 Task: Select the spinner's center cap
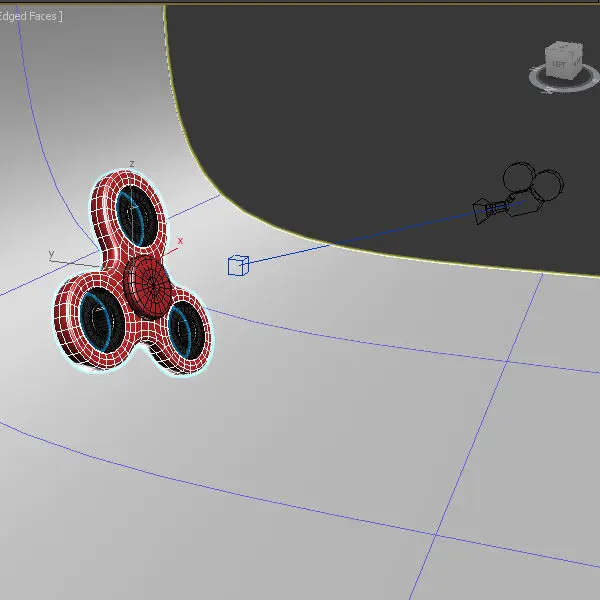click(148, 286)
